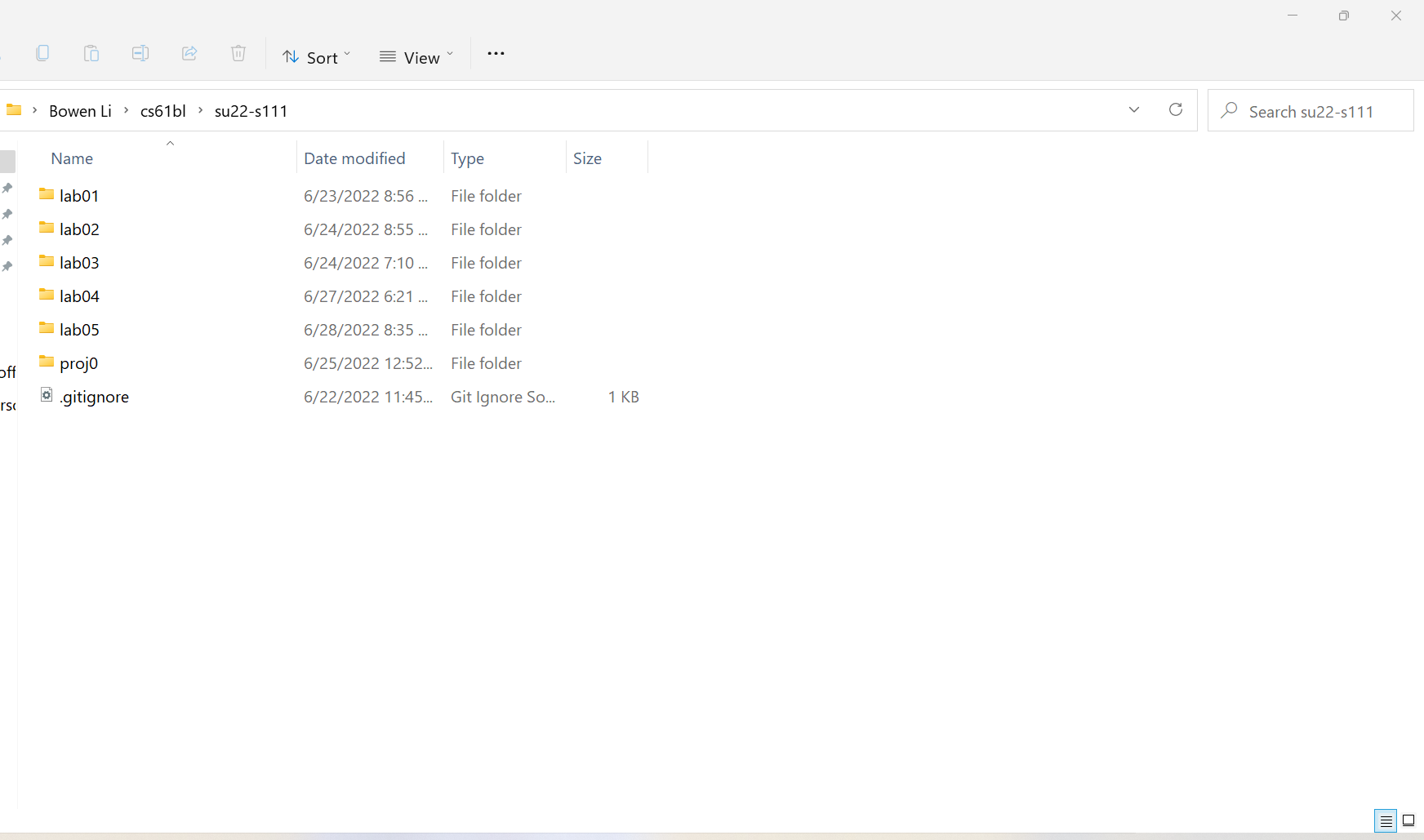The image size is (1424, 840).
Task: Click the Rename icon in toolbar
Action: point(140,54)
